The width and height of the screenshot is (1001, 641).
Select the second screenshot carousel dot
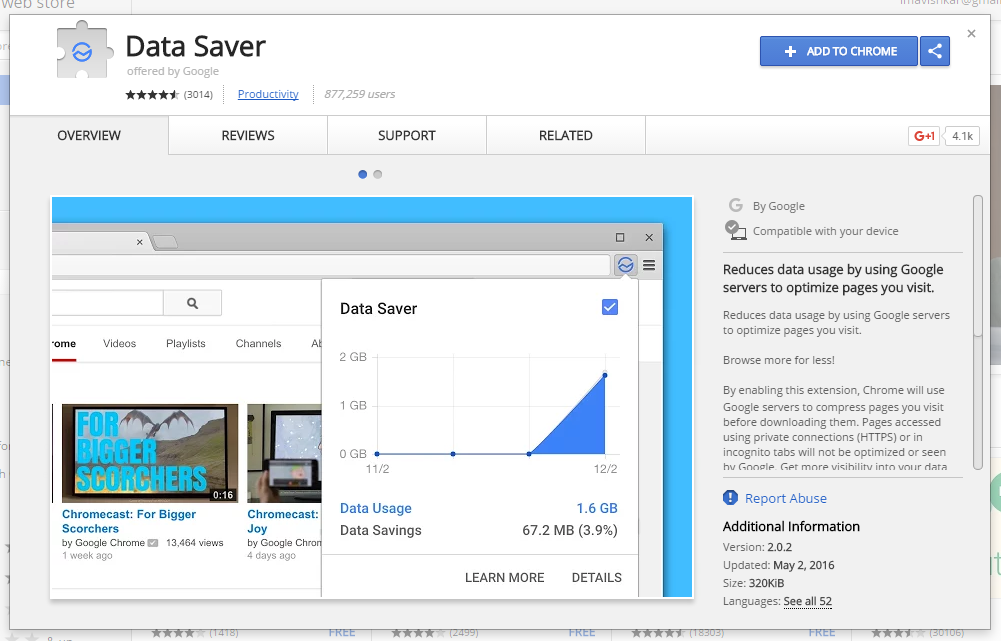point(378,174)
